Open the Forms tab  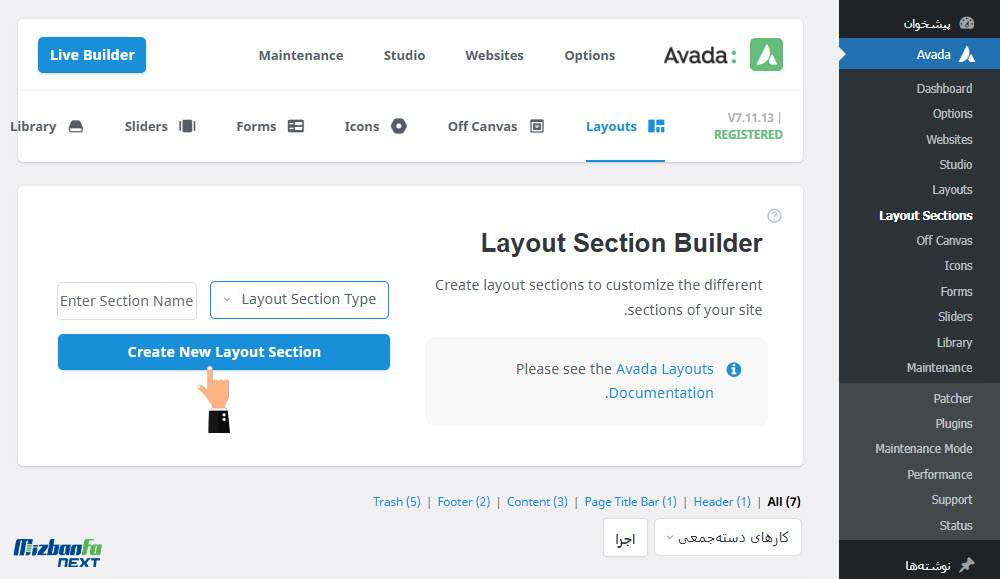coord(270,126)
